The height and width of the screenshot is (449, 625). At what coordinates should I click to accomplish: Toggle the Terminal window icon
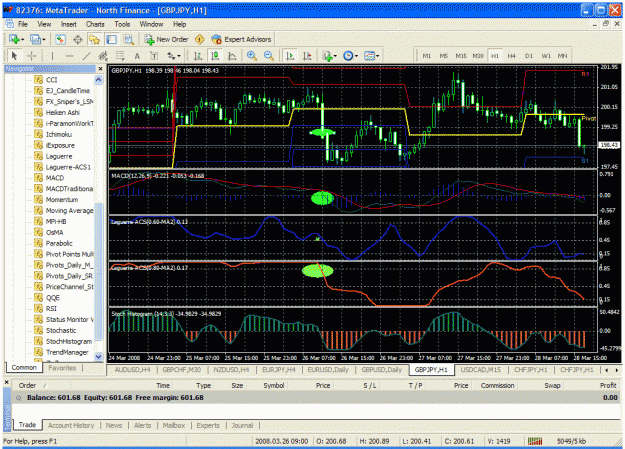pyautogui.click(x=112, y=39)
